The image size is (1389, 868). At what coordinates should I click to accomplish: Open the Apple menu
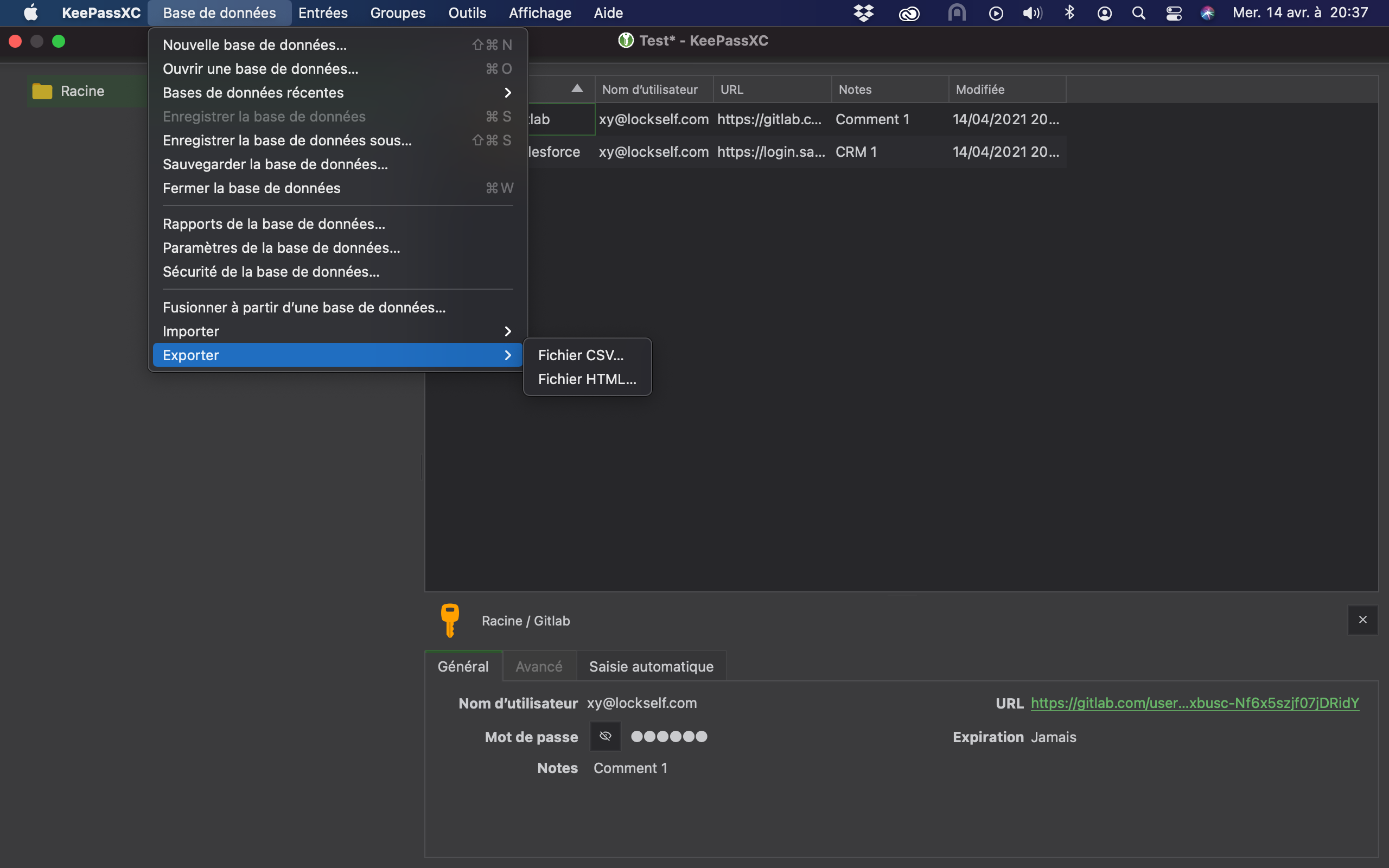coord(30,12)
